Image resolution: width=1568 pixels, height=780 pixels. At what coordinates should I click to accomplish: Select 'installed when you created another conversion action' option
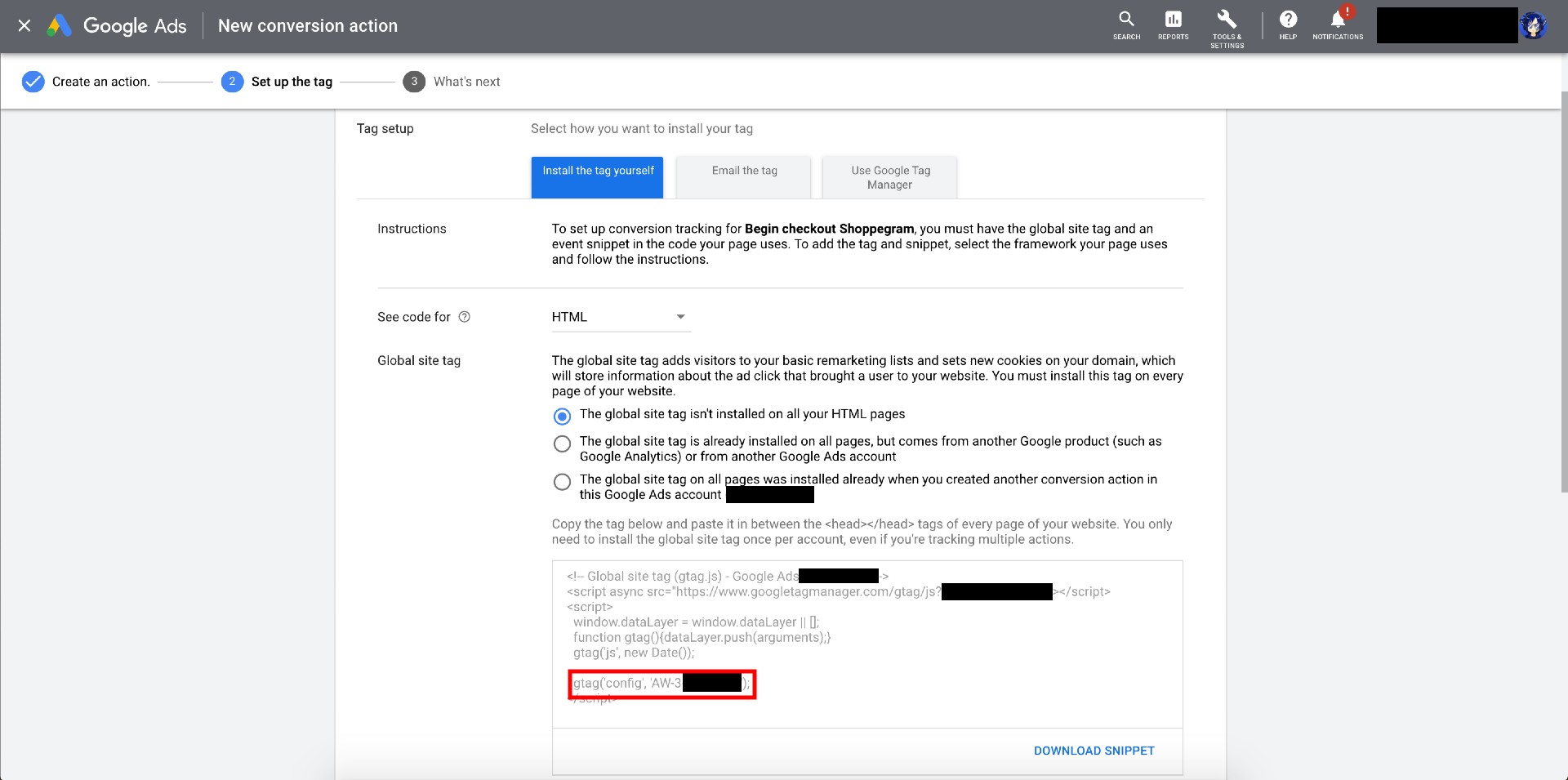pos(562,482)
